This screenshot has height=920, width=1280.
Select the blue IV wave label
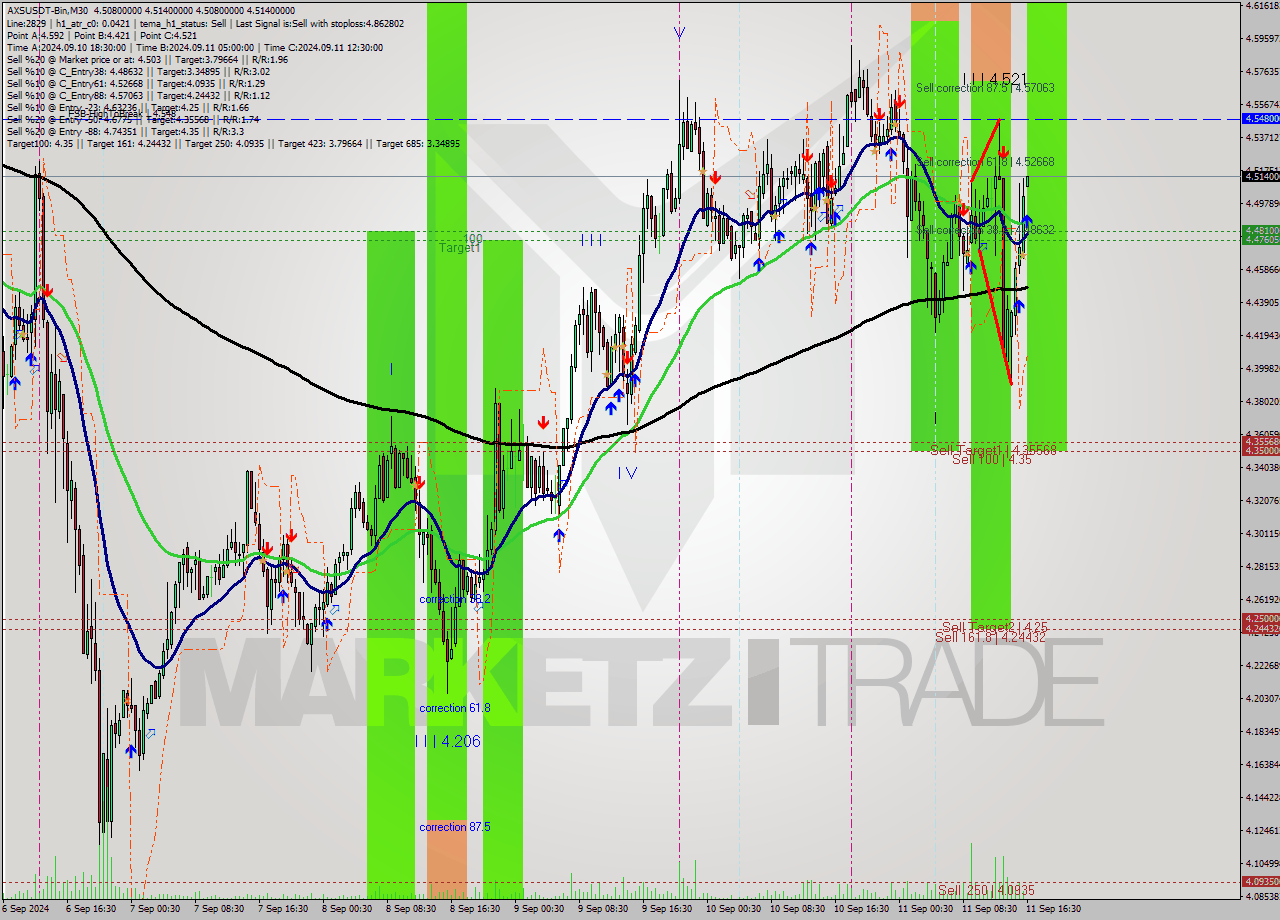627,472
